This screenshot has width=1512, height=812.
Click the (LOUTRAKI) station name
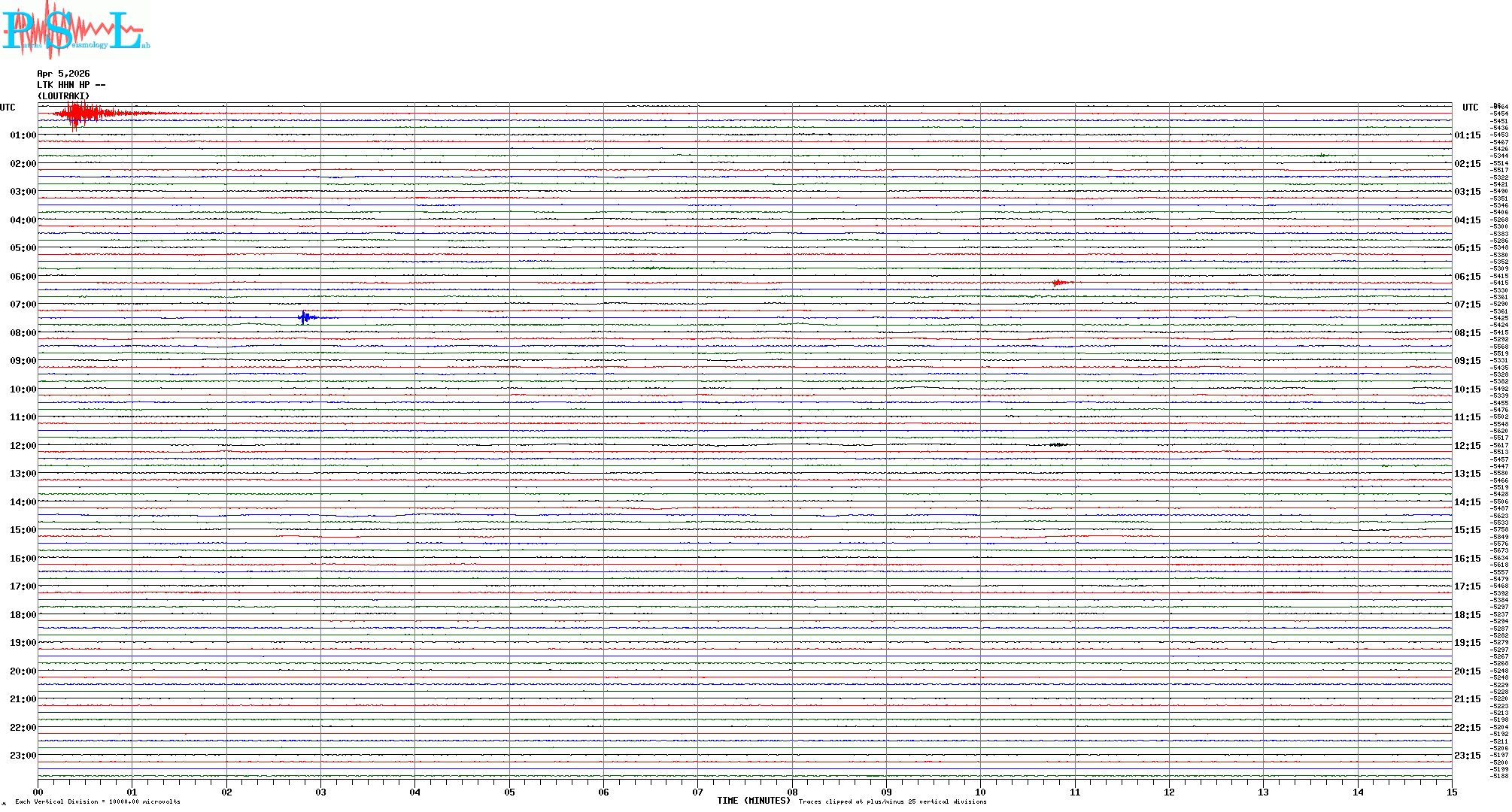(63, 96)
